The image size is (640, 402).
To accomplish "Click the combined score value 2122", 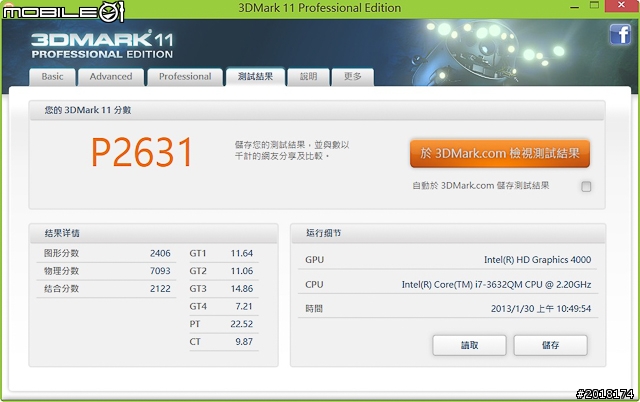I will pyautogui.click(x=160, y=289).
